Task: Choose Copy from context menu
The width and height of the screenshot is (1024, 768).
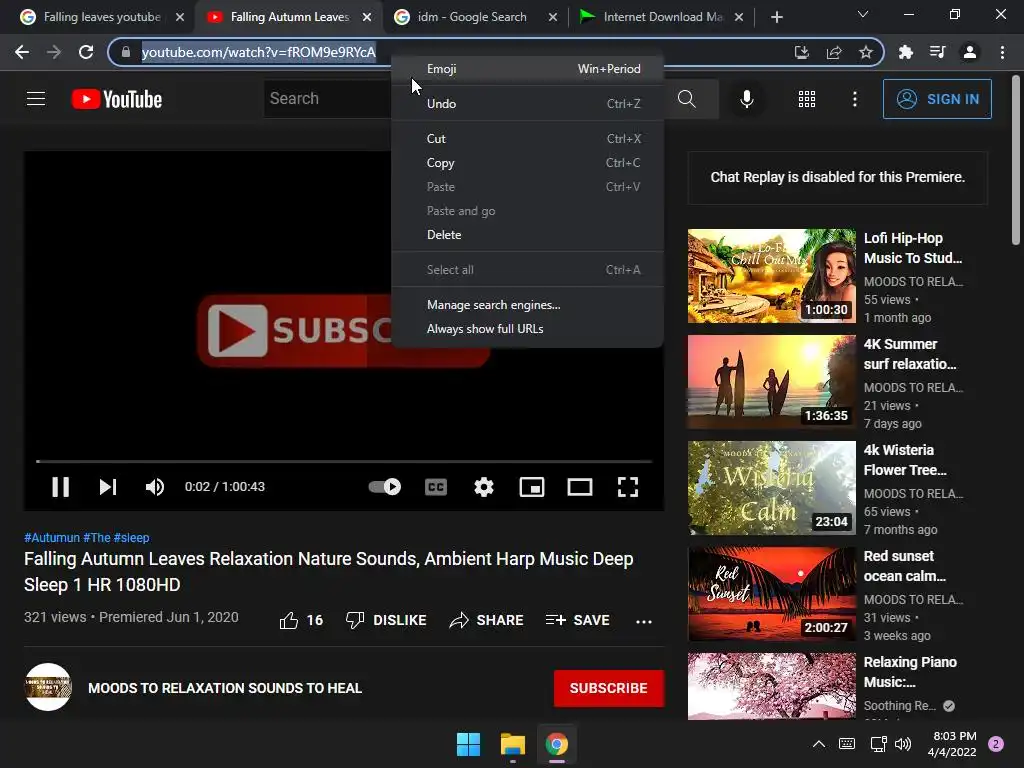Action: [x=528, y=163]
